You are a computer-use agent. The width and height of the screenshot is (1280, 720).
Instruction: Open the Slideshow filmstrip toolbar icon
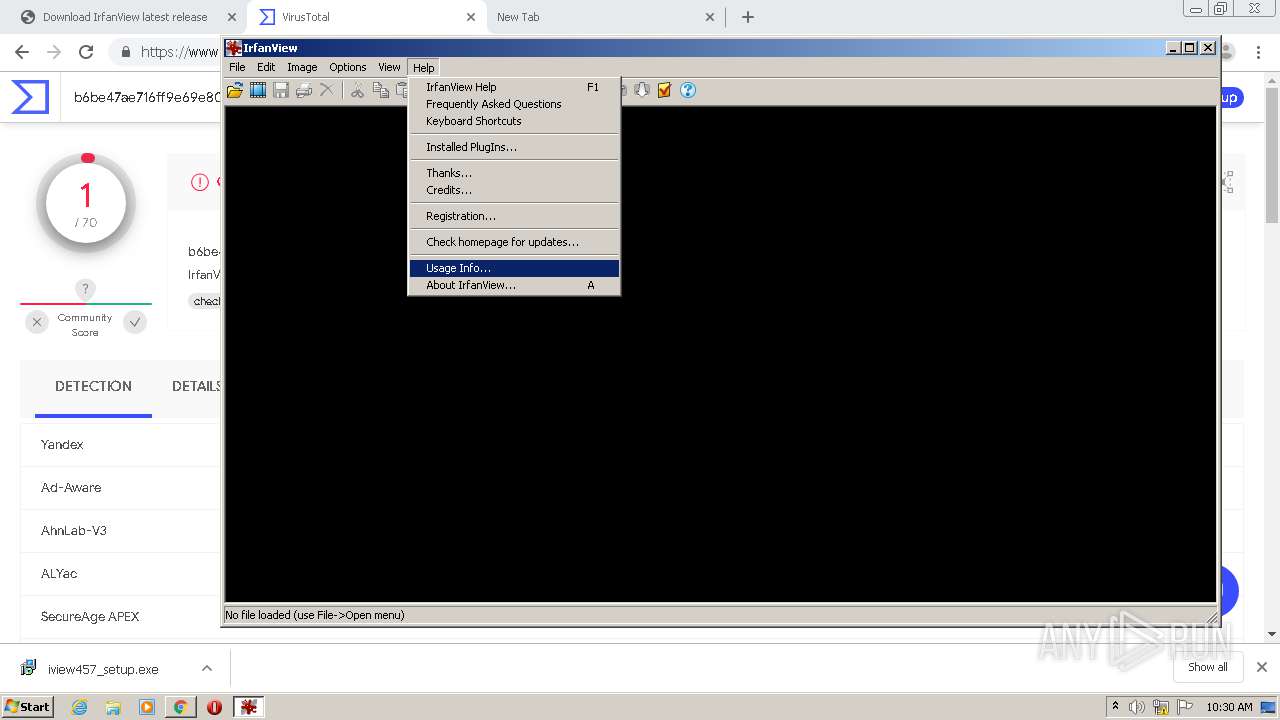click(x=258, y=90)
